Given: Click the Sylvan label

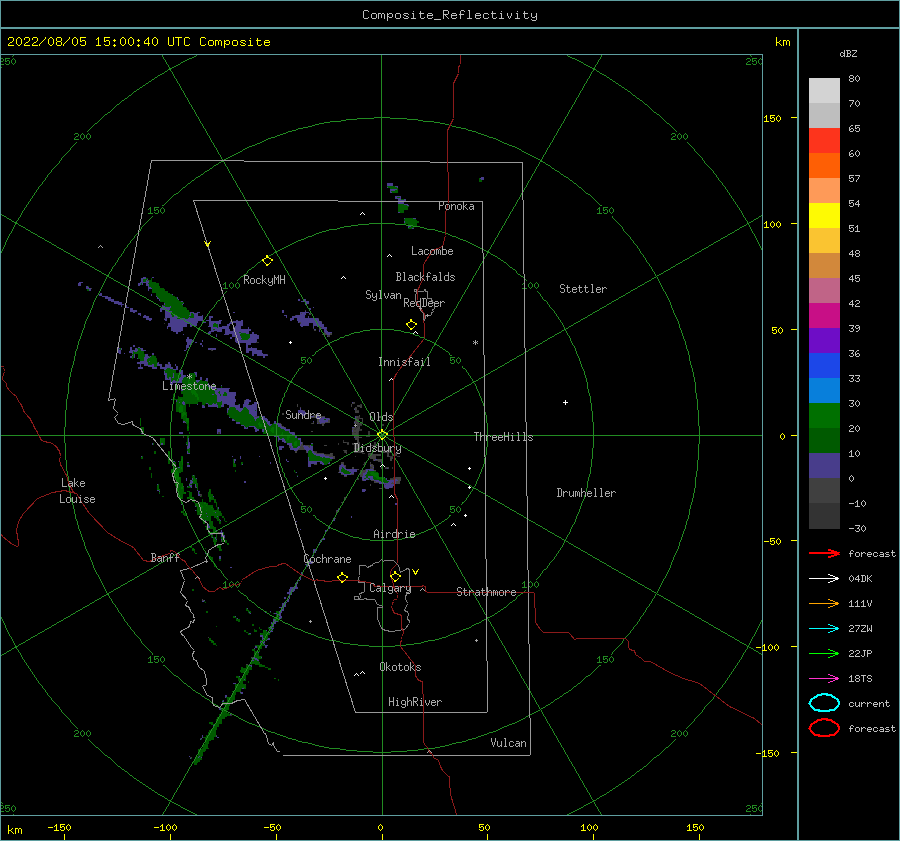Looking at the screenshot, I should pos(383,295).
